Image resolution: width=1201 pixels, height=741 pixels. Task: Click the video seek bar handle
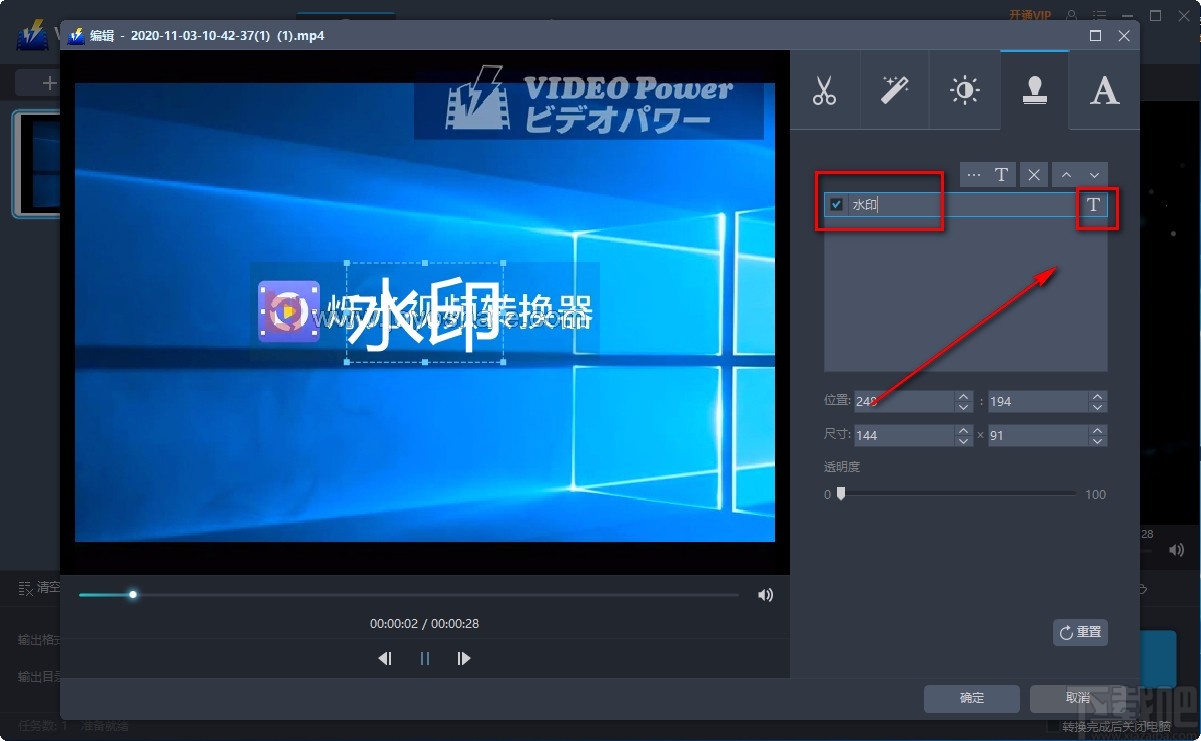tap(133, 594)
